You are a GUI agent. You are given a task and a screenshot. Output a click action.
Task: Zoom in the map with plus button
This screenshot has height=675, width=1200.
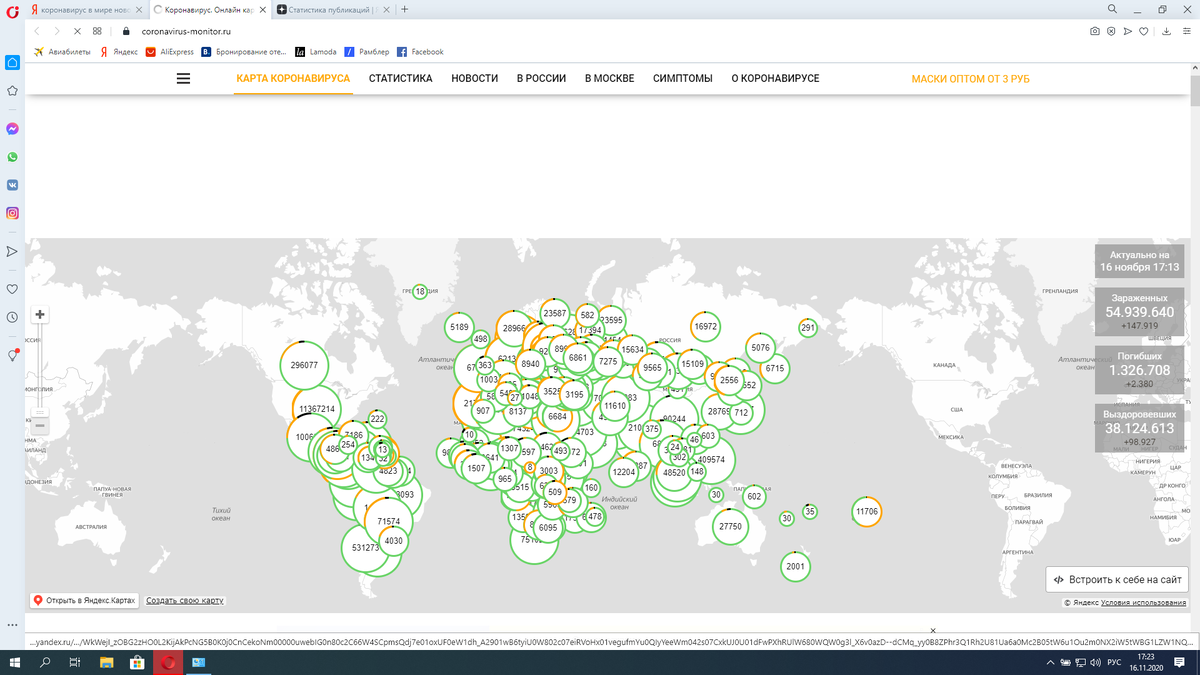pos(40,314)
